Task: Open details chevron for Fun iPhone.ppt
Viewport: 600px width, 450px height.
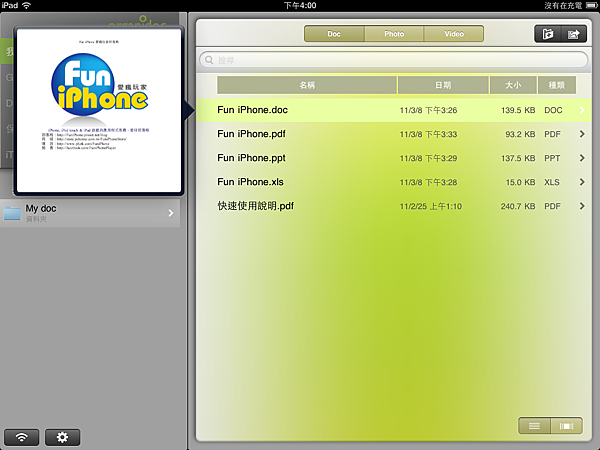Action: click(582, 158)
